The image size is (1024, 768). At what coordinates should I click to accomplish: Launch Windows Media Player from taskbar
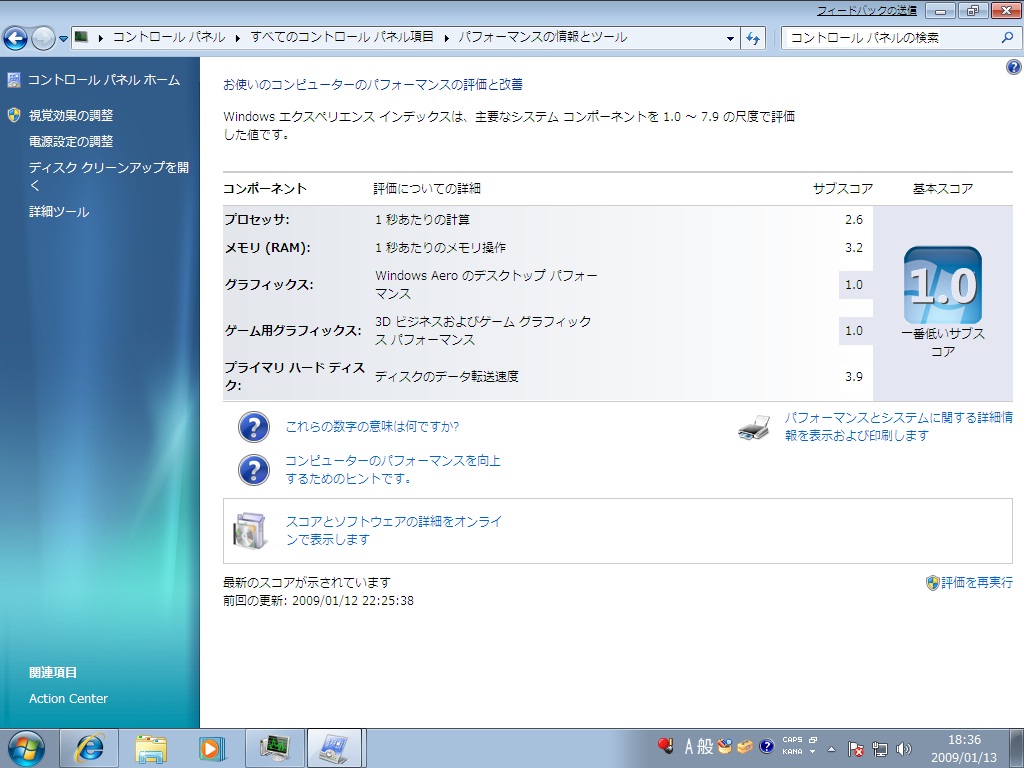pyautogui.click(x=212, y=748)
